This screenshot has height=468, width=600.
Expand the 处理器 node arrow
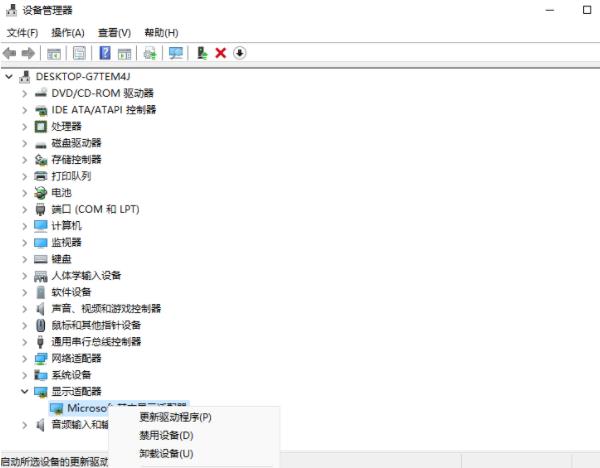coord(24,127)
